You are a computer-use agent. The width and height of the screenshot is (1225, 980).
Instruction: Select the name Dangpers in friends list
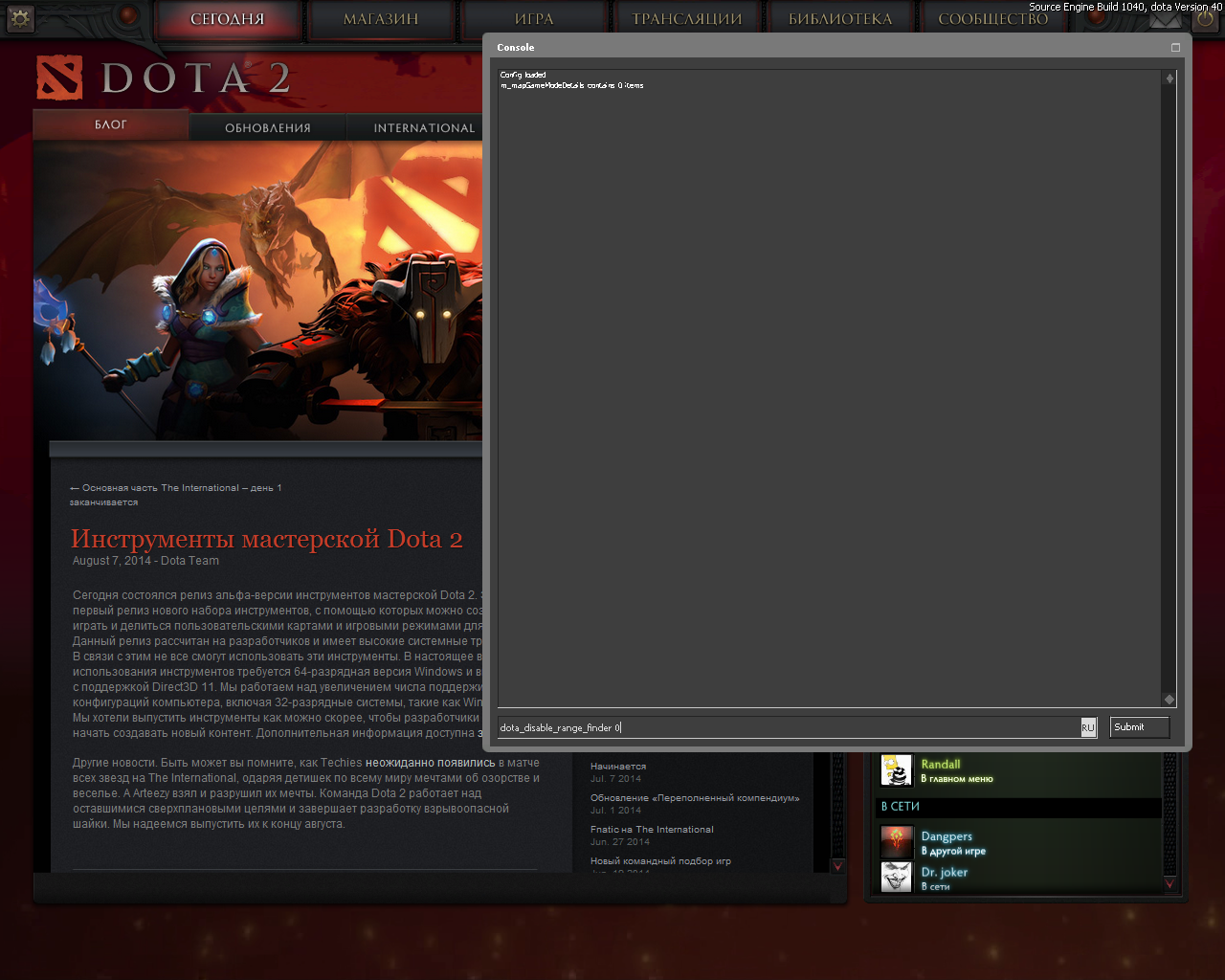pyautogui.click(x=947, y=836)
